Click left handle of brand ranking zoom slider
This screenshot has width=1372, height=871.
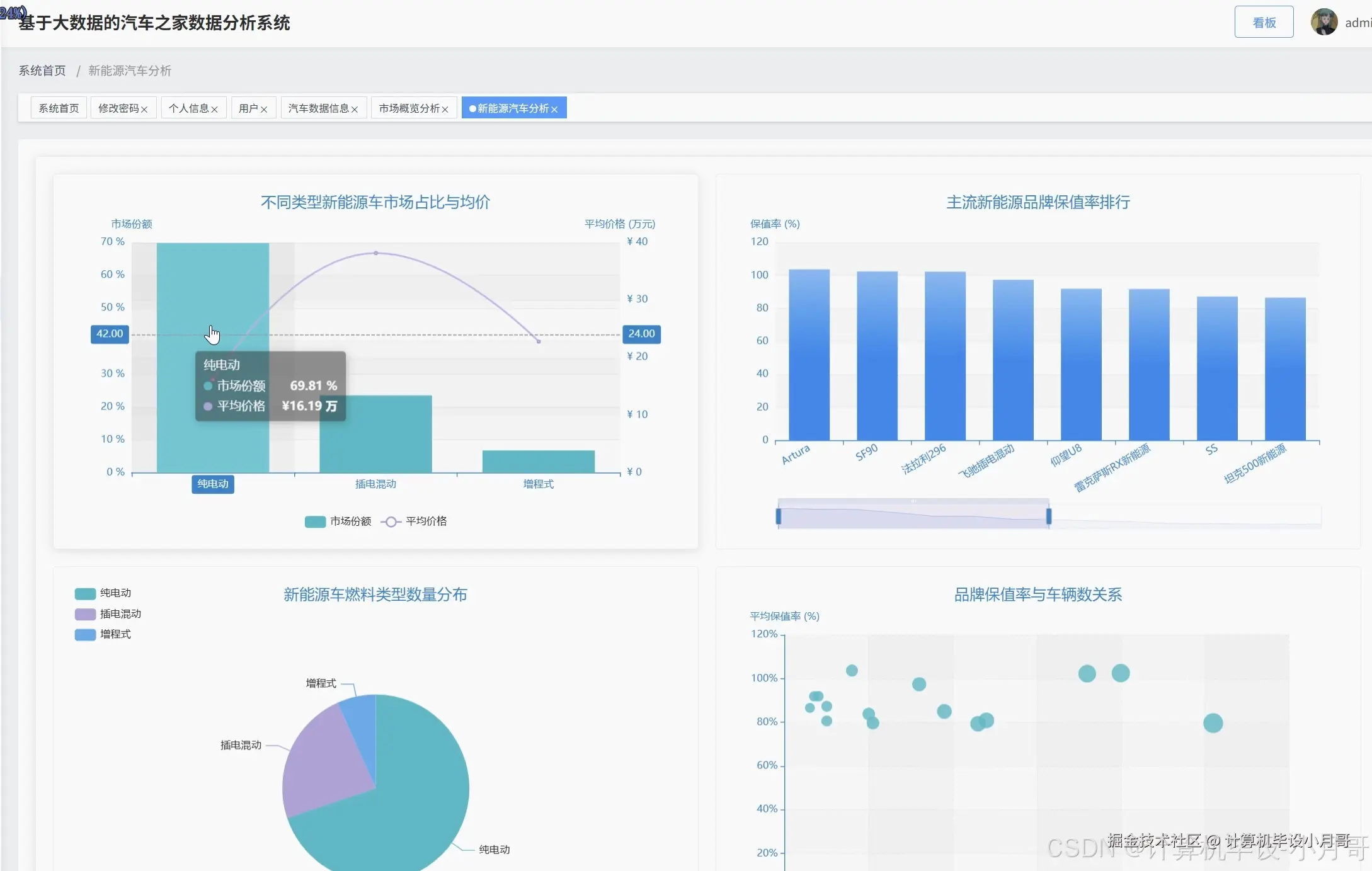coord(779,516)
